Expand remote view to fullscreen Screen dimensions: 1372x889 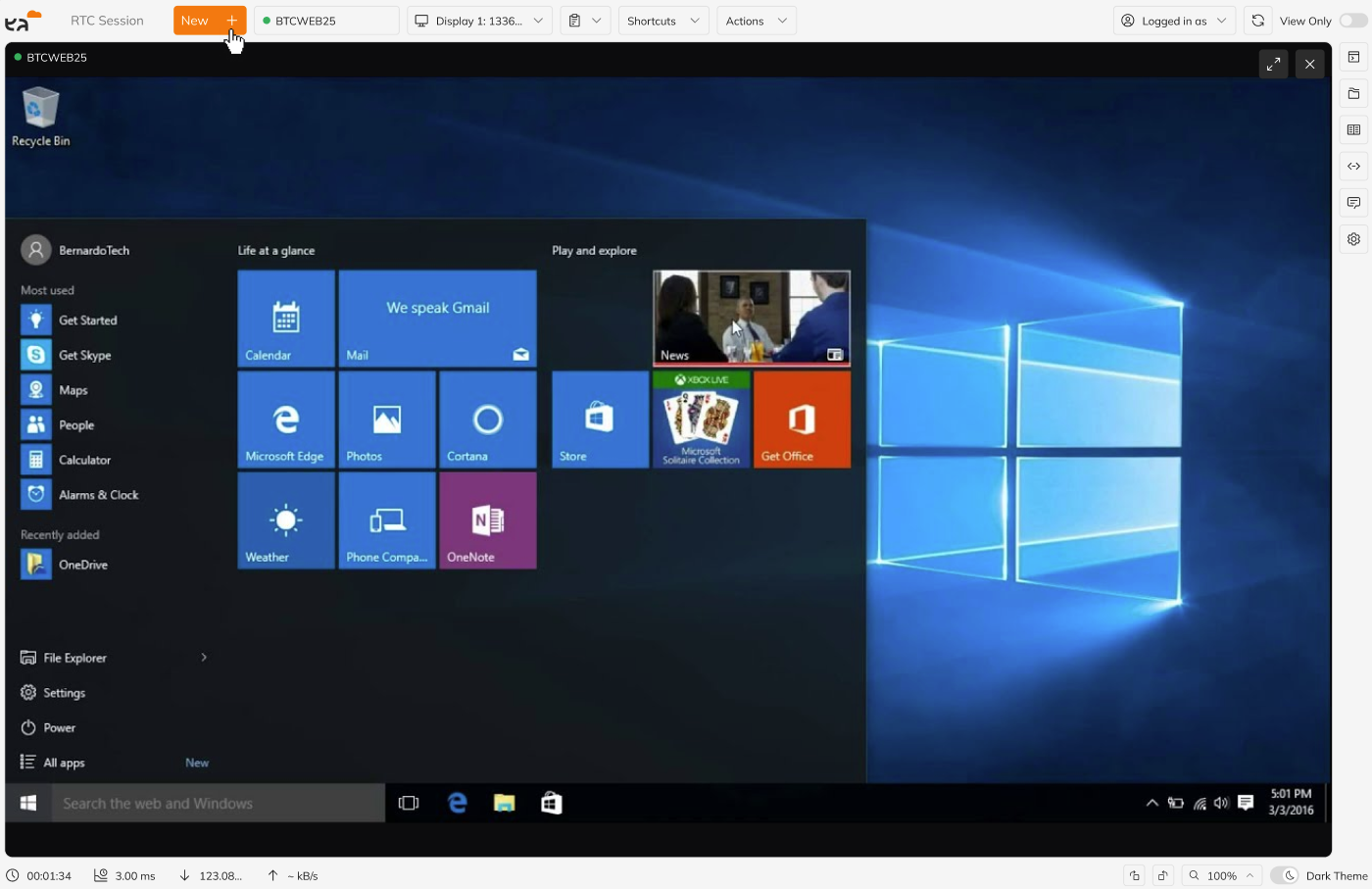(1273, 65)
